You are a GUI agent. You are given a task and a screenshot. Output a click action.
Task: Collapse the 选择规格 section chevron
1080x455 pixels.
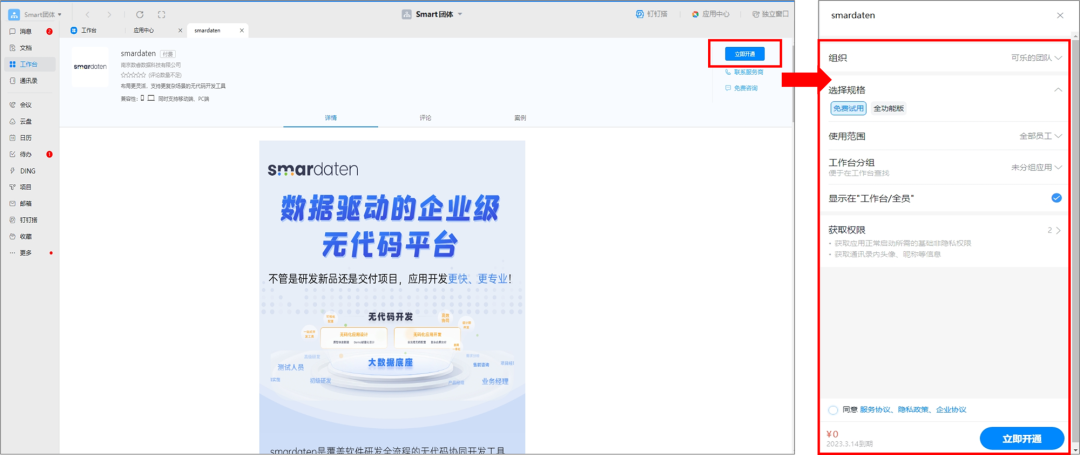[1057, 89]
